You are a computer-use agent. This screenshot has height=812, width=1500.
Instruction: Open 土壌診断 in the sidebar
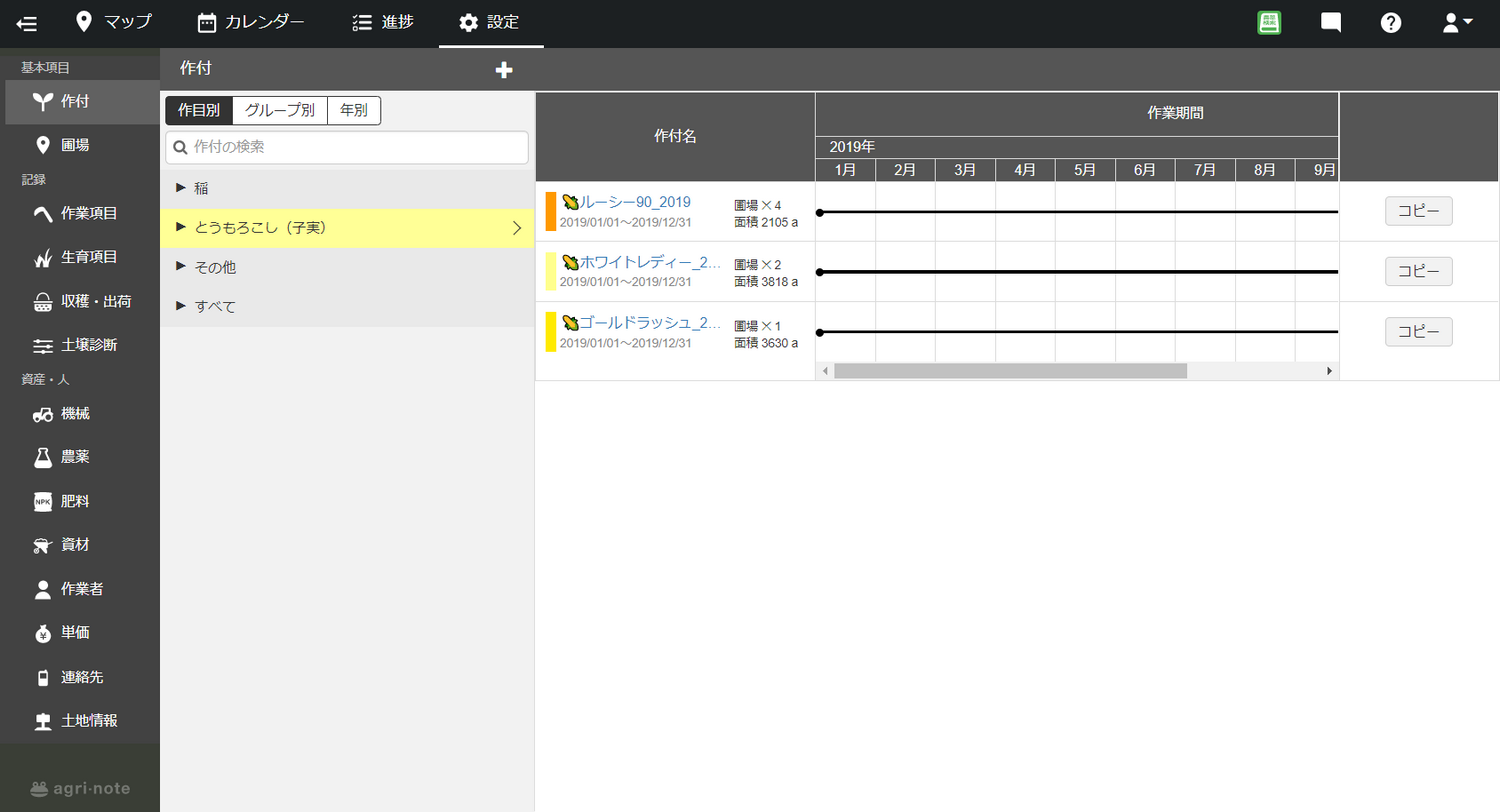click(x=80, y=345)
